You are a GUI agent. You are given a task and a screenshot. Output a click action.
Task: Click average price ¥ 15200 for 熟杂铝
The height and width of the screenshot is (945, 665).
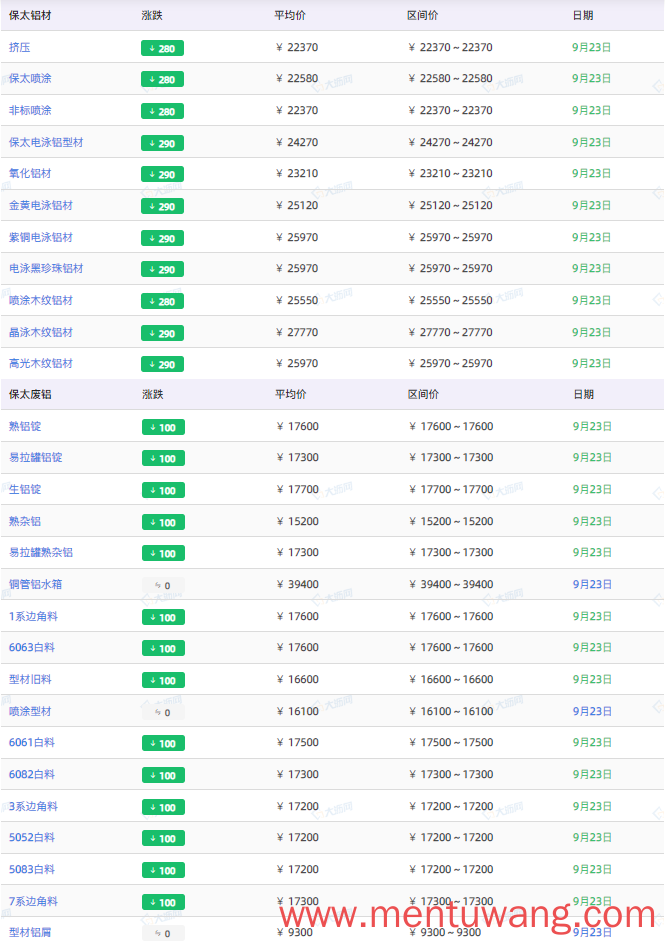pyautogui.click(x=297, y=521)
